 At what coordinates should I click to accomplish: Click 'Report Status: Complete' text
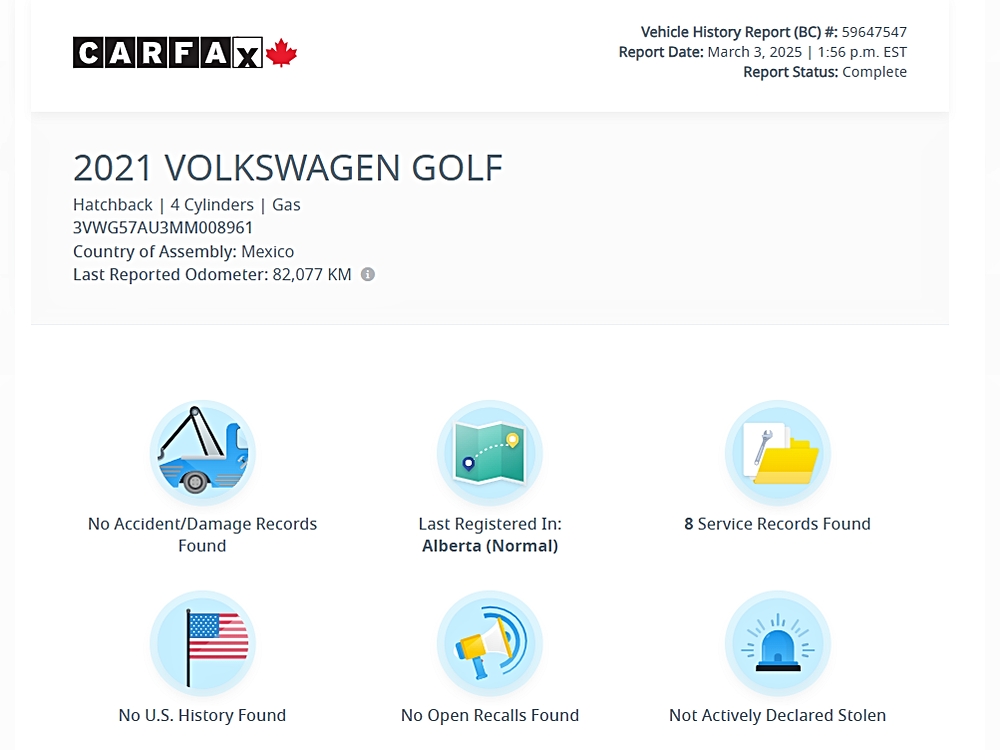[x=825, y=71]
